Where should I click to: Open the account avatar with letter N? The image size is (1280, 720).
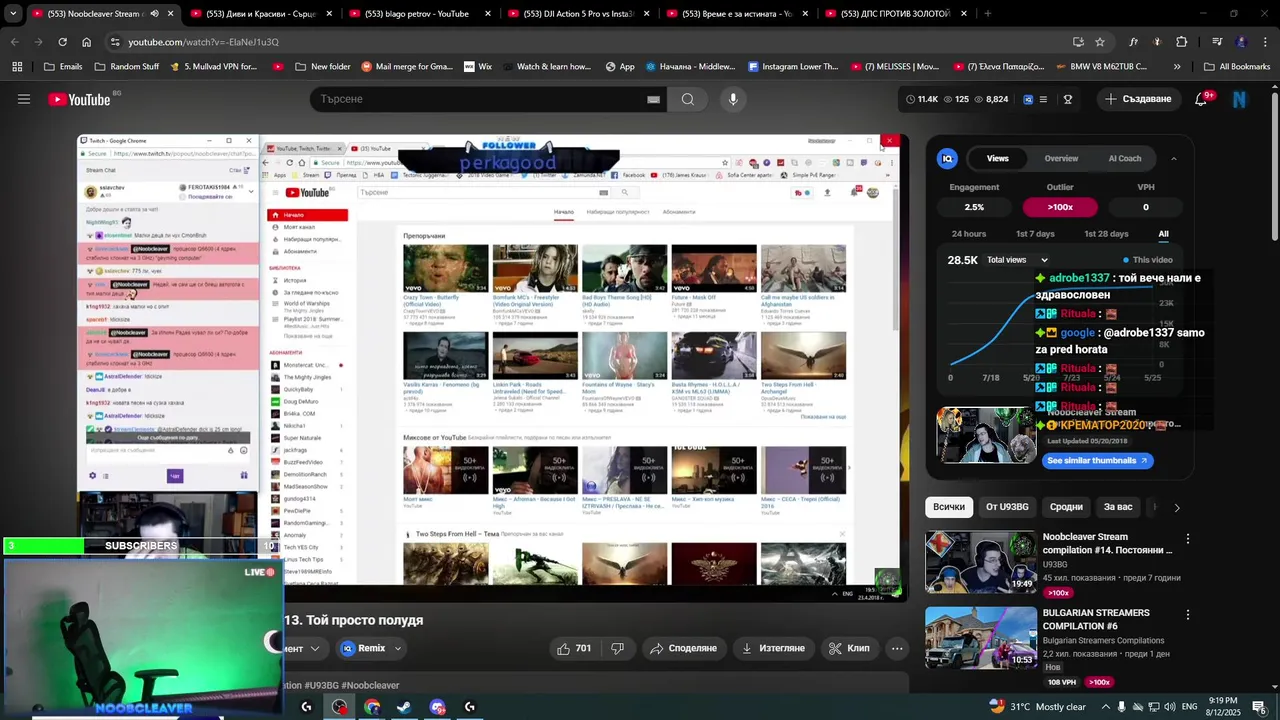pos(1240,99)
